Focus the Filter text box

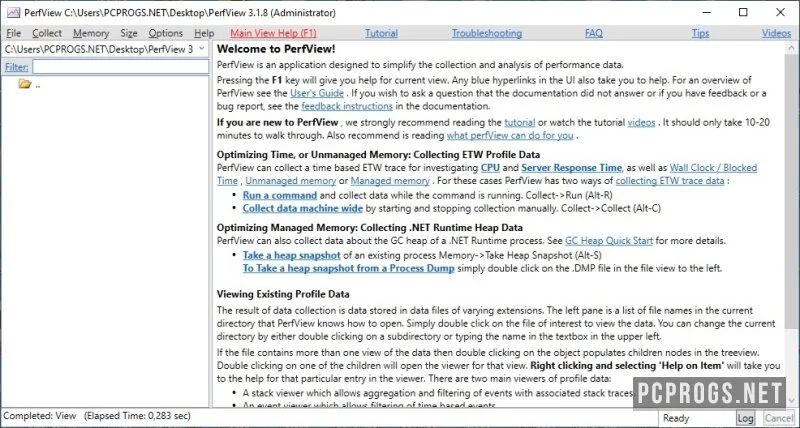(120, 67)
